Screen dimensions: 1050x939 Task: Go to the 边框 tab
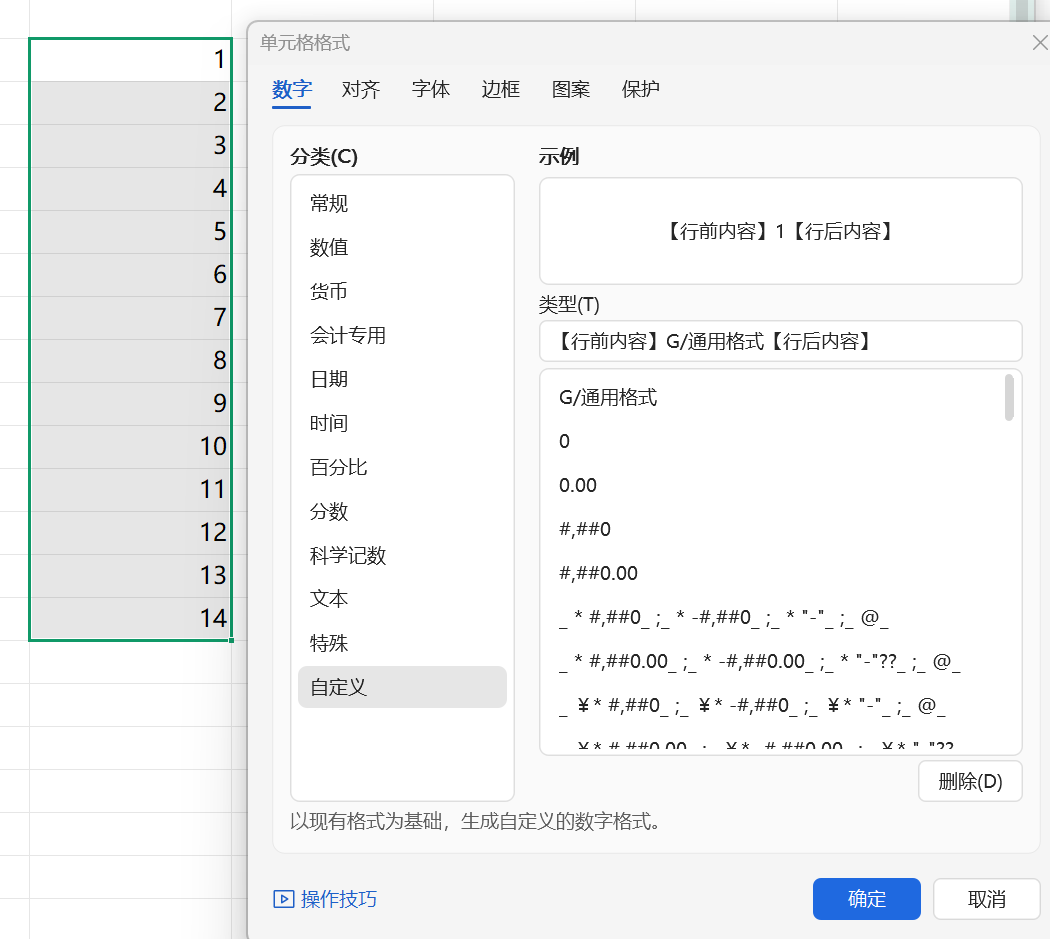click(x=501, y=89)
